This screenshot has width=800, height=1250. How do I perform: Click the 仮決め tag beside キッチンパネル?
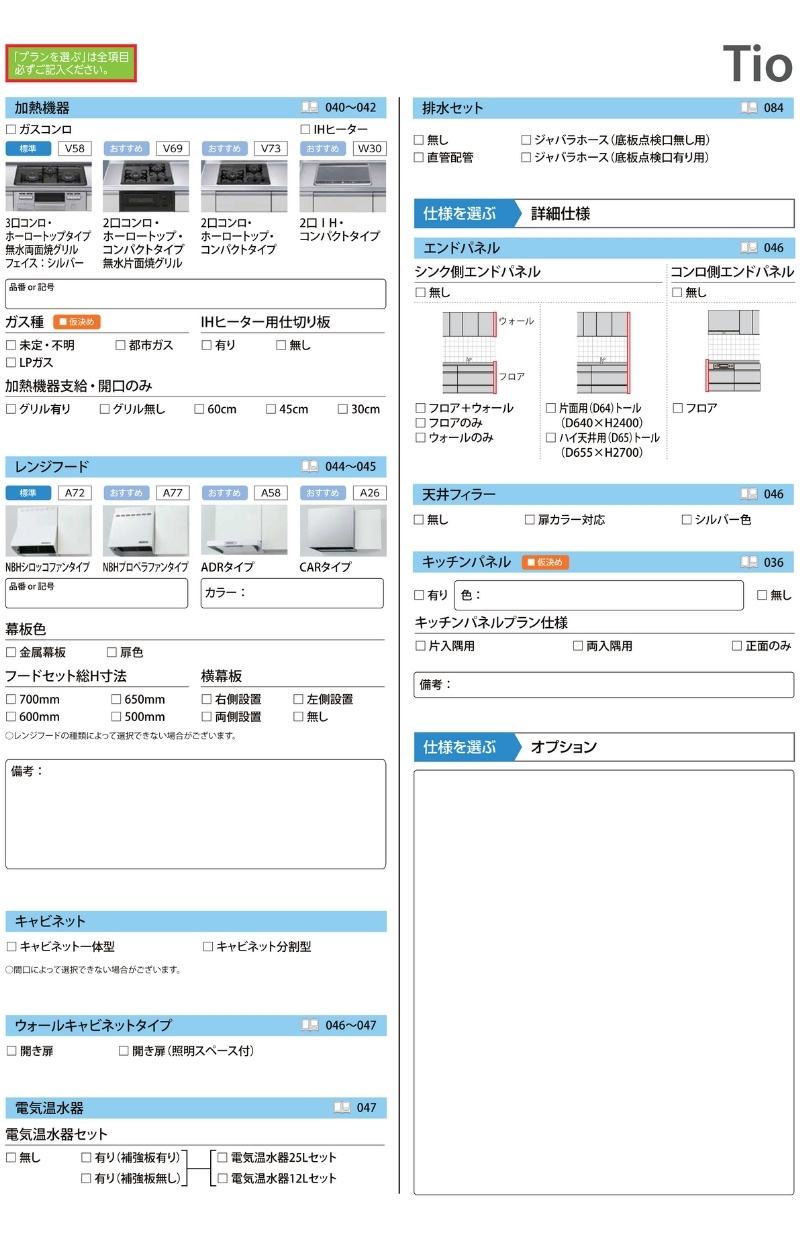tap(545, 562)
